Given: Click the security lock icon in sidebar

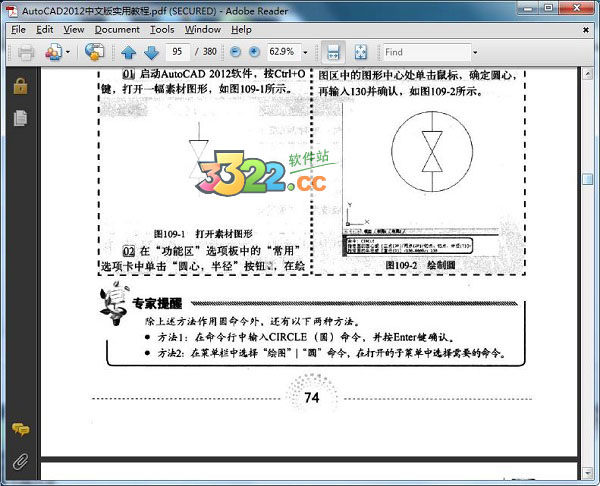Looking at the screenshot, I should click(20, 86).
